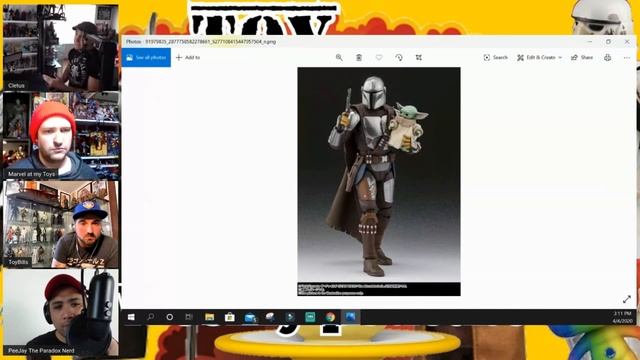Open the See more ellipsis menu
640x360 pixels.
[x=627, y=58]
